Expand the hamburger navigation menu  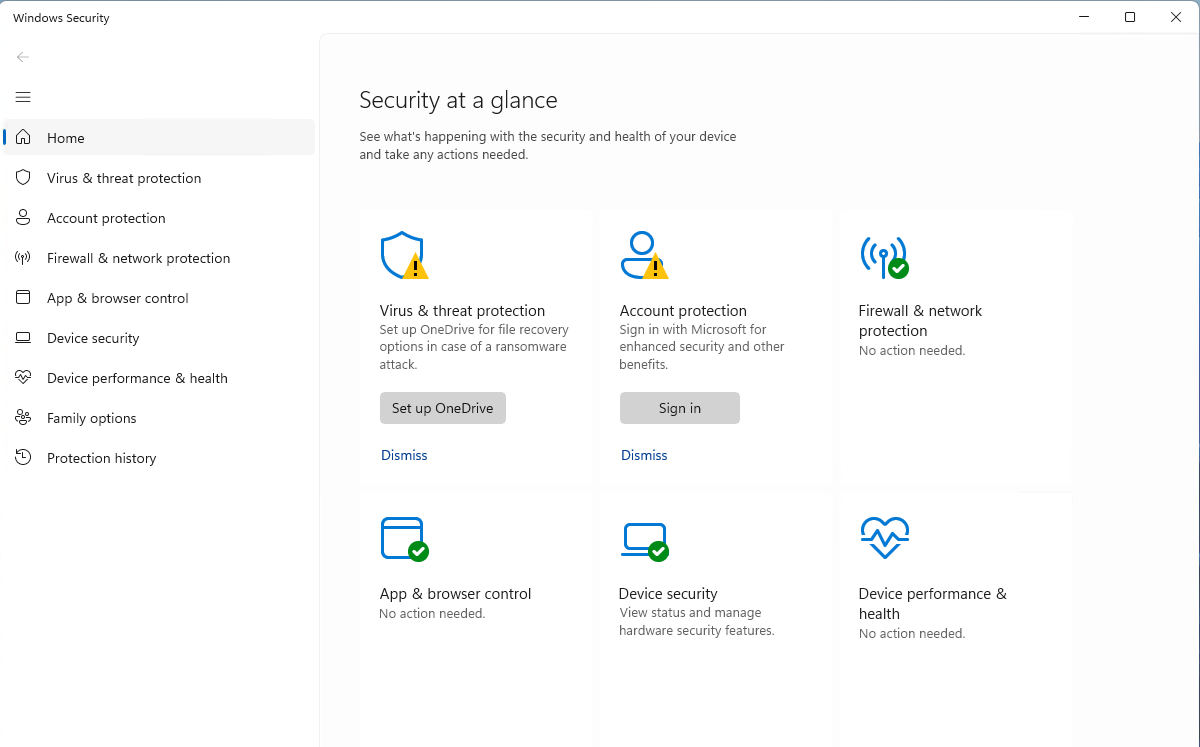[x=23, y=97]
